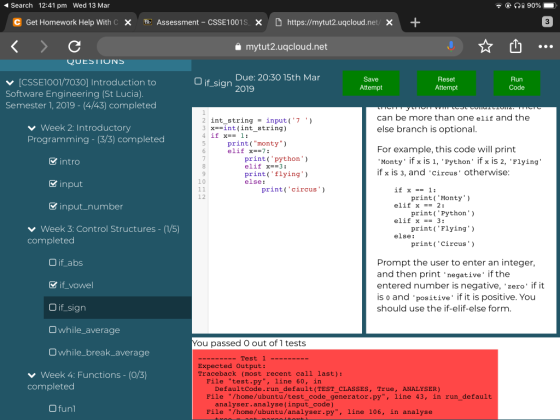Select the if_abs question checkbox
Viewport: 560px width, 420px height.
(52, 262)
